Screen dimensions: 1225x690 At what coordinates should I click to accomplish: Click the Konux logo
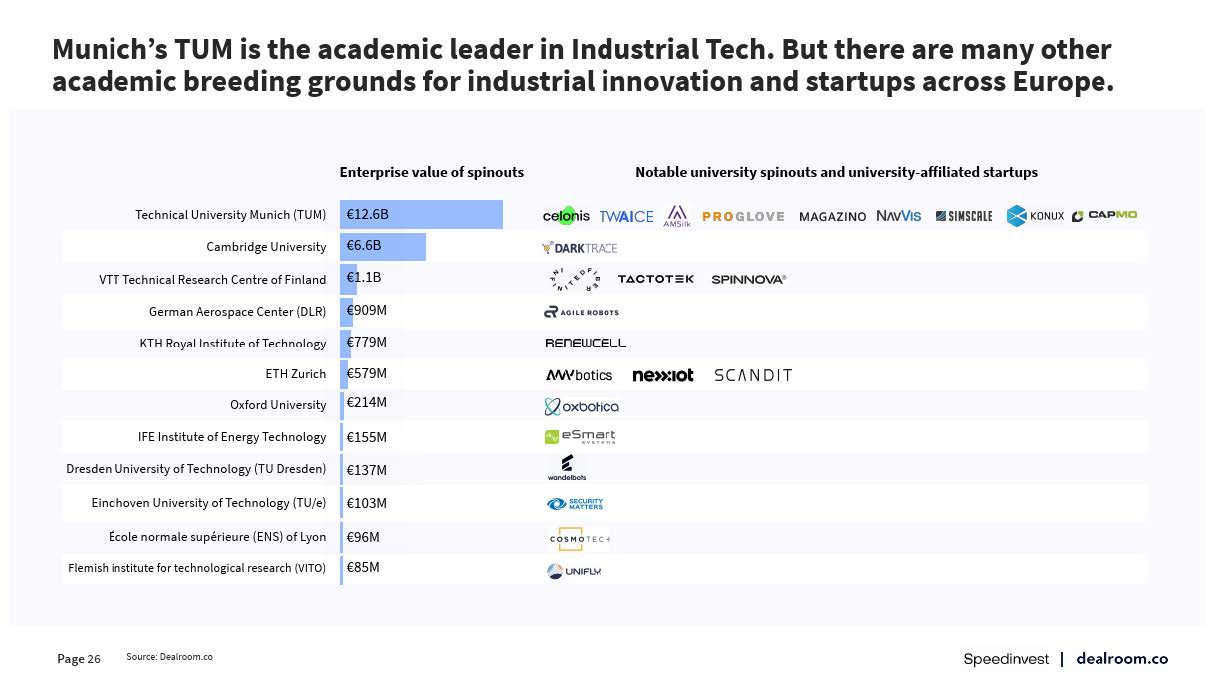[1035, 216]
